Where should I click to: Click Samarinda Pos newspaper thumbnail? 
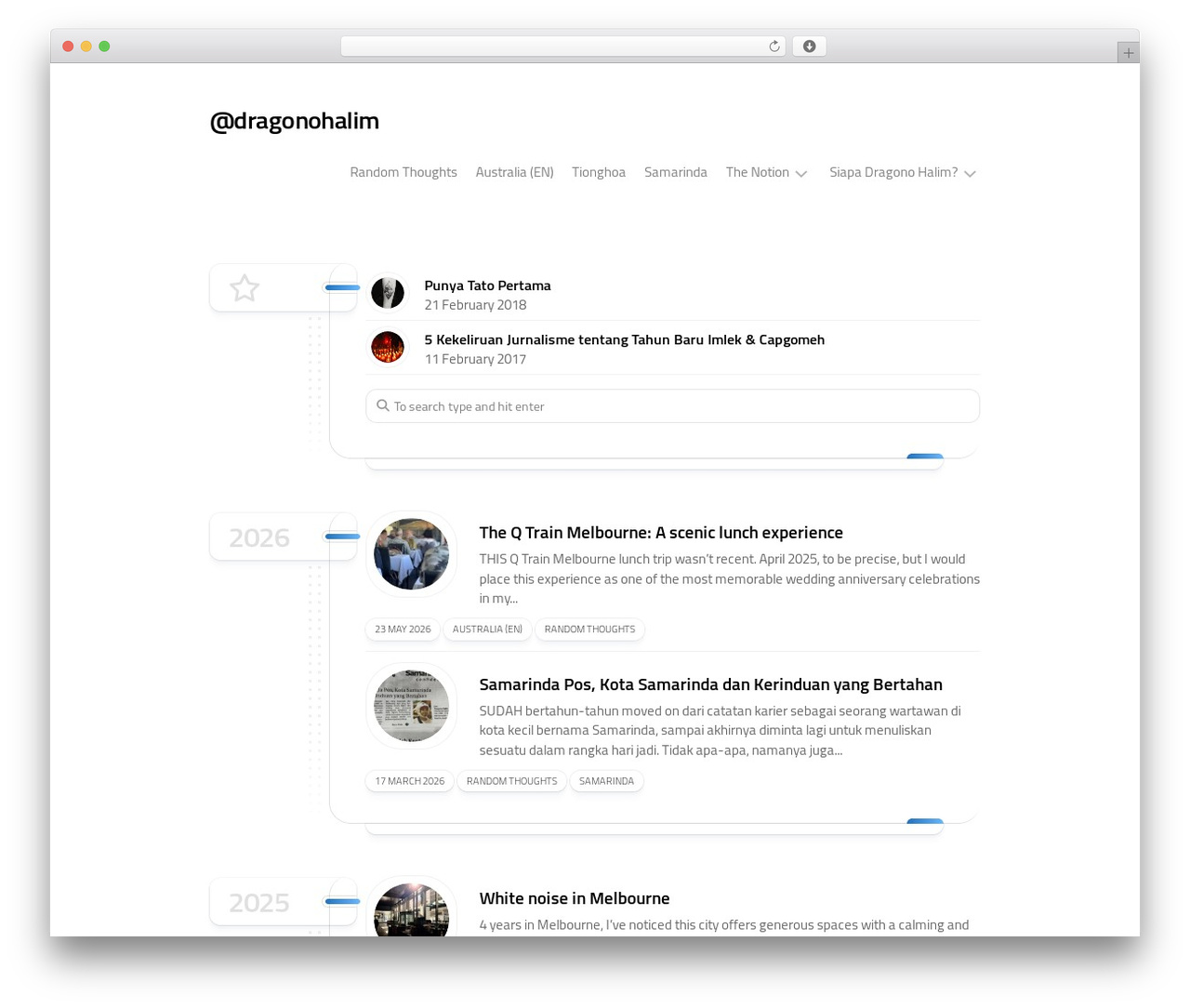tap(411, 706)
